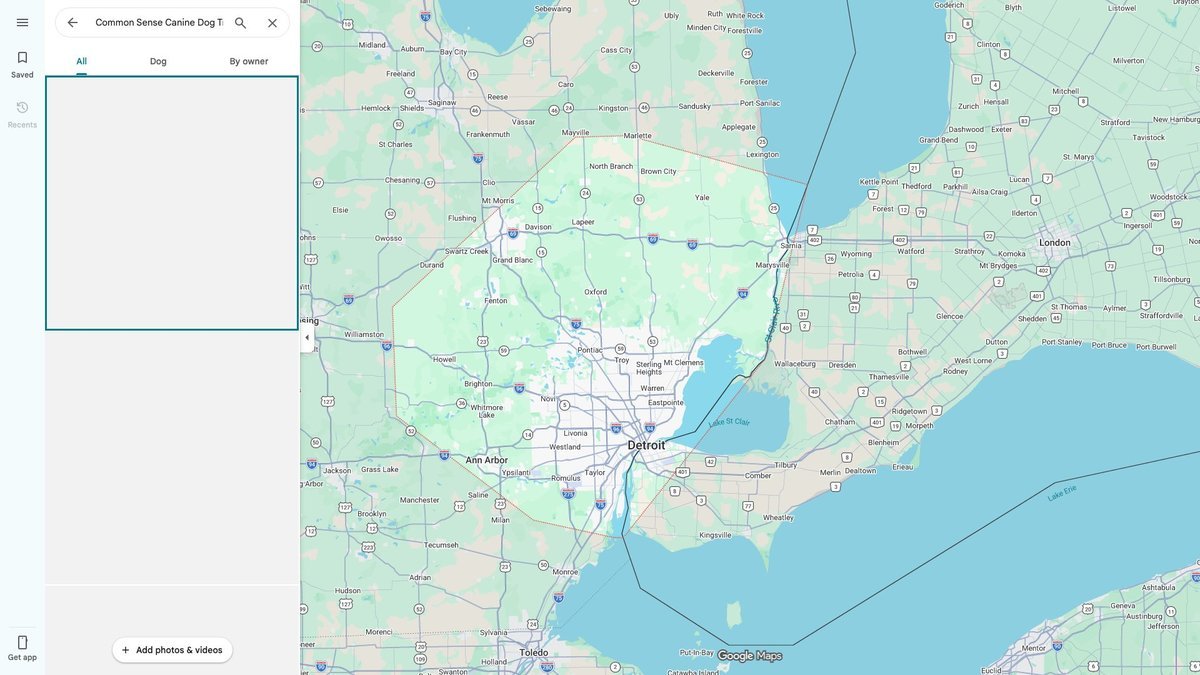Screen dimensions: 1200x675
Task: Switch to the Dog photos tab
Action: click(158, 61)
